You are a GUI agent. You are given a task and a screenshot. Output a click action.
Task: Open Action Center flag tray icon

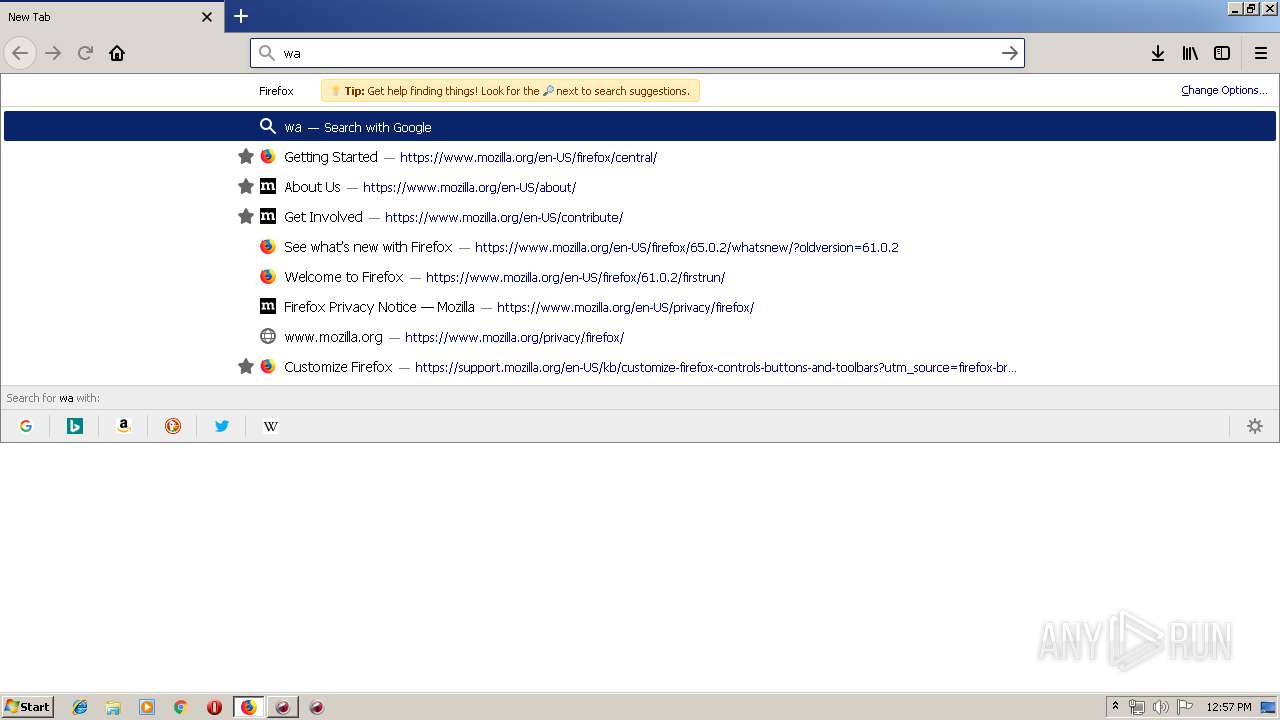point(1186,707)
